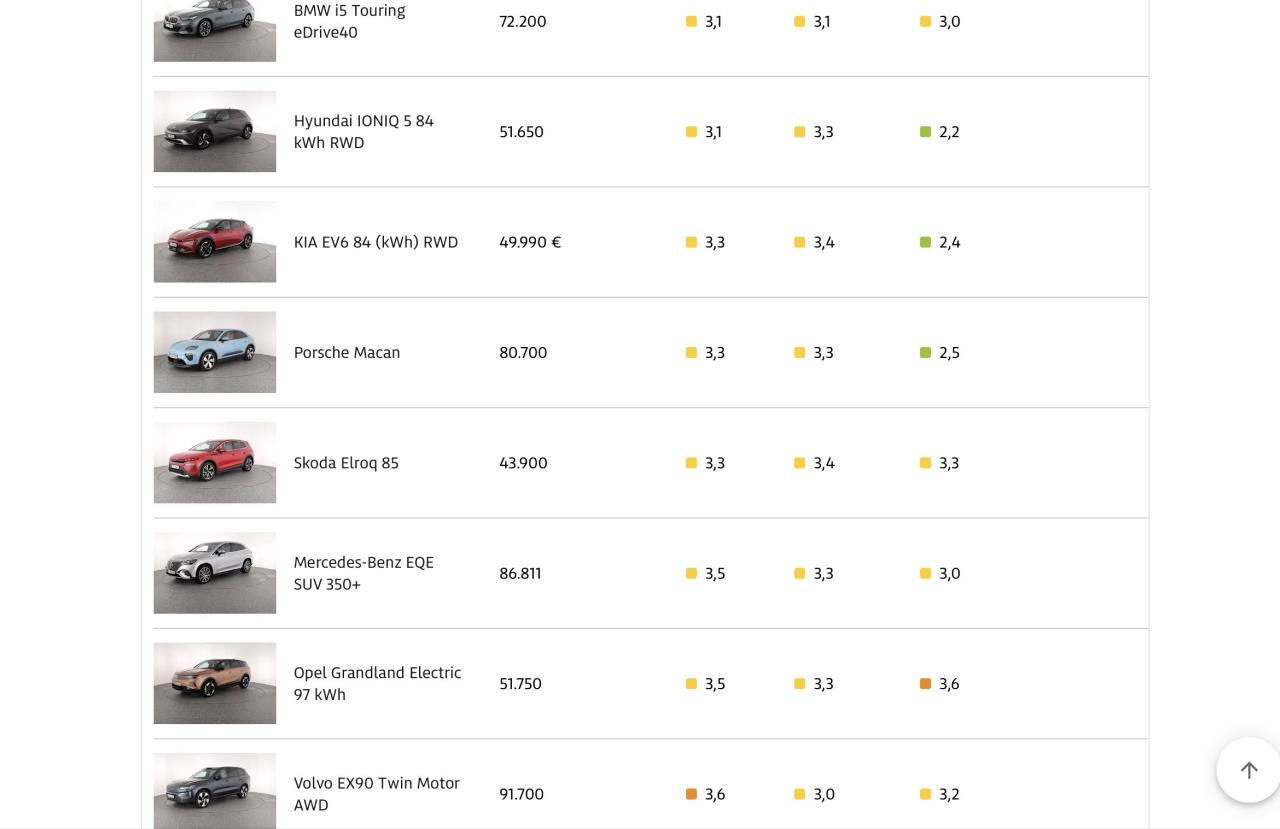Open the Skoda Elroq 85 model link
The width and height of the screenshot is (1280, 829).
click(346, 463)
